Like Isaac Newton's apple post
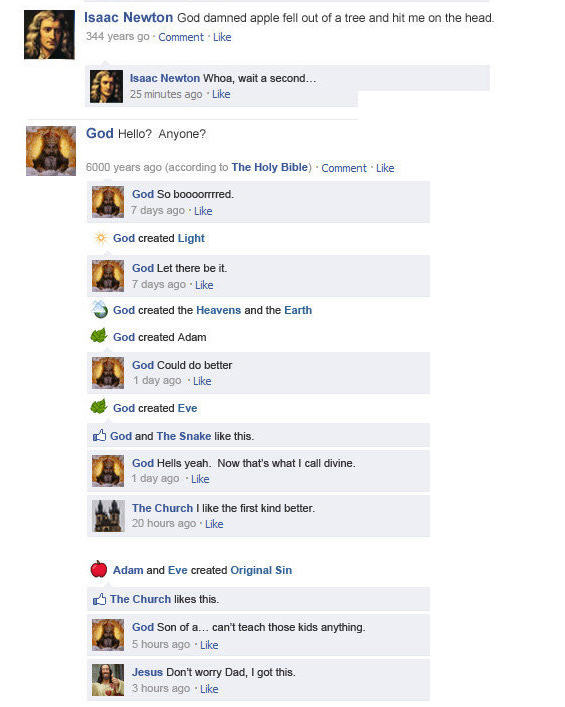565x707 pixels. (x=222, y=37)
